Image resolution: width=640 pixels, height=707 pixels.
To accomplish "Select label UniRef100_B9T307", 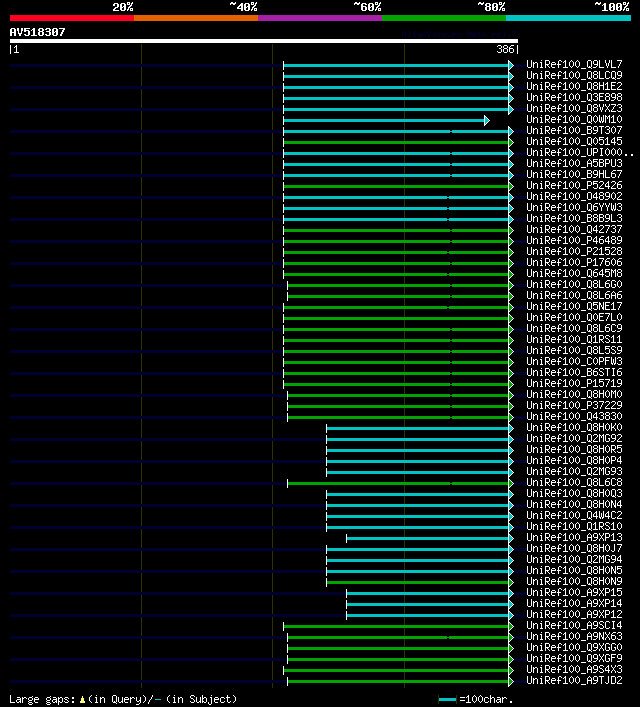I will pyautogui.click(x=574, y=130).
